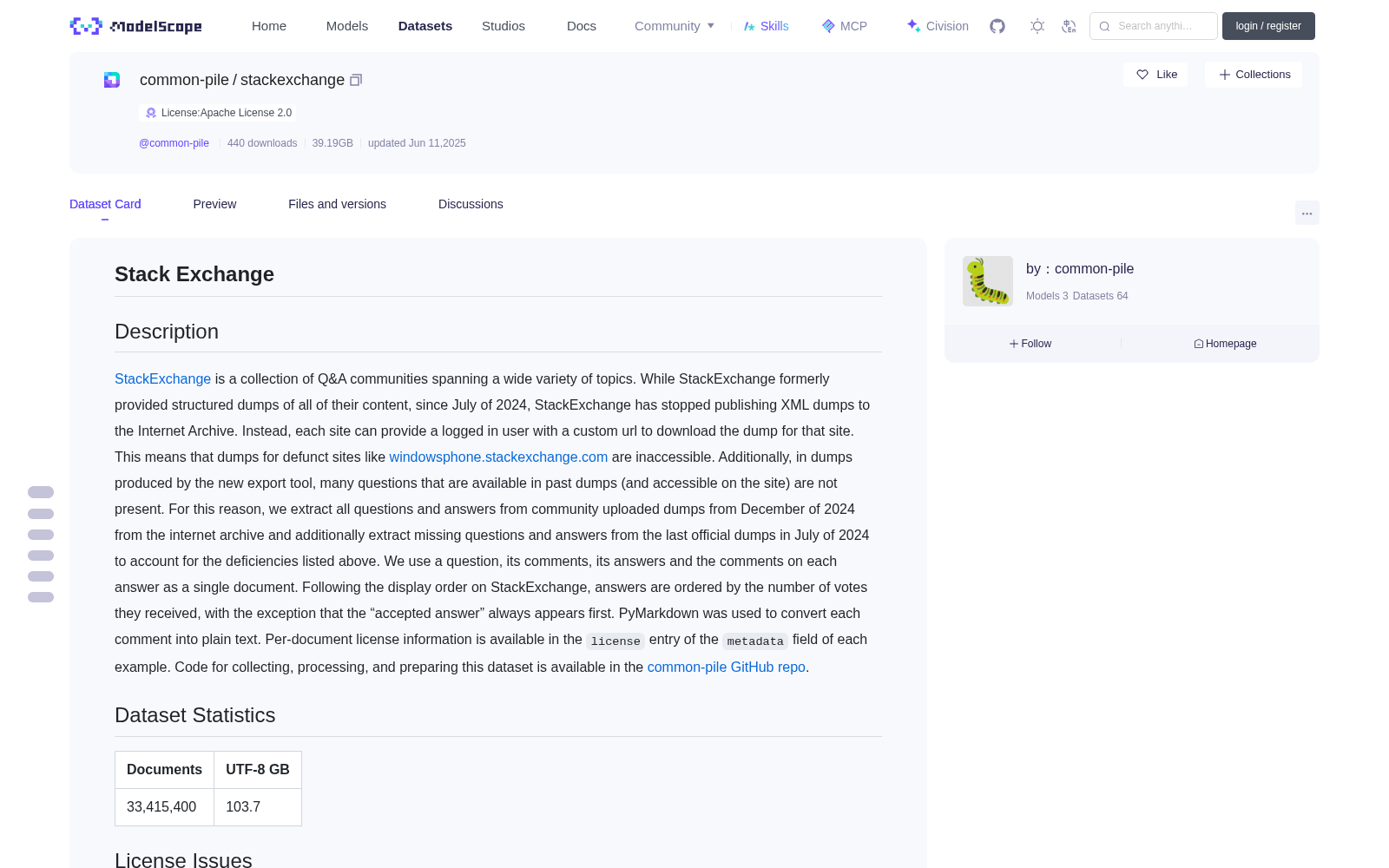Follow the common-pile organization

[x=1030, y=344]
